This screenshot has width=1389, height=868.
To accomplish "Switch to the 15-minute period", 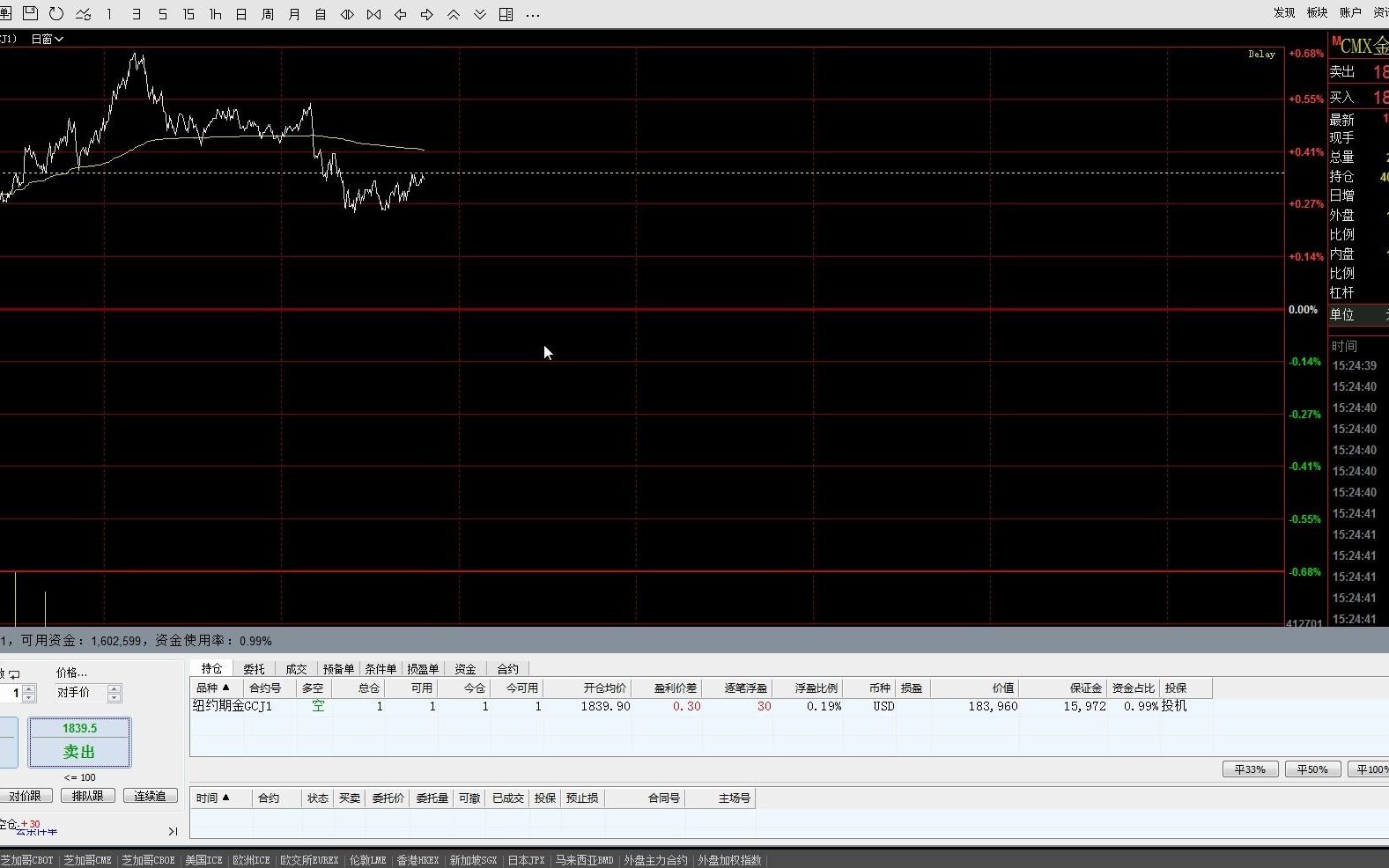I will point(188,14).
